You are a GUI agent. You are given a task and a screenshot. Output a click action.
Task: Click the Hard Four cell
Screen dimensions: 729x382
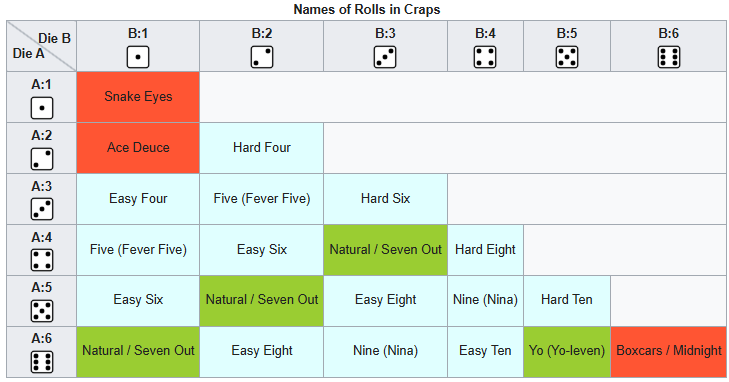tap(262, 148)
